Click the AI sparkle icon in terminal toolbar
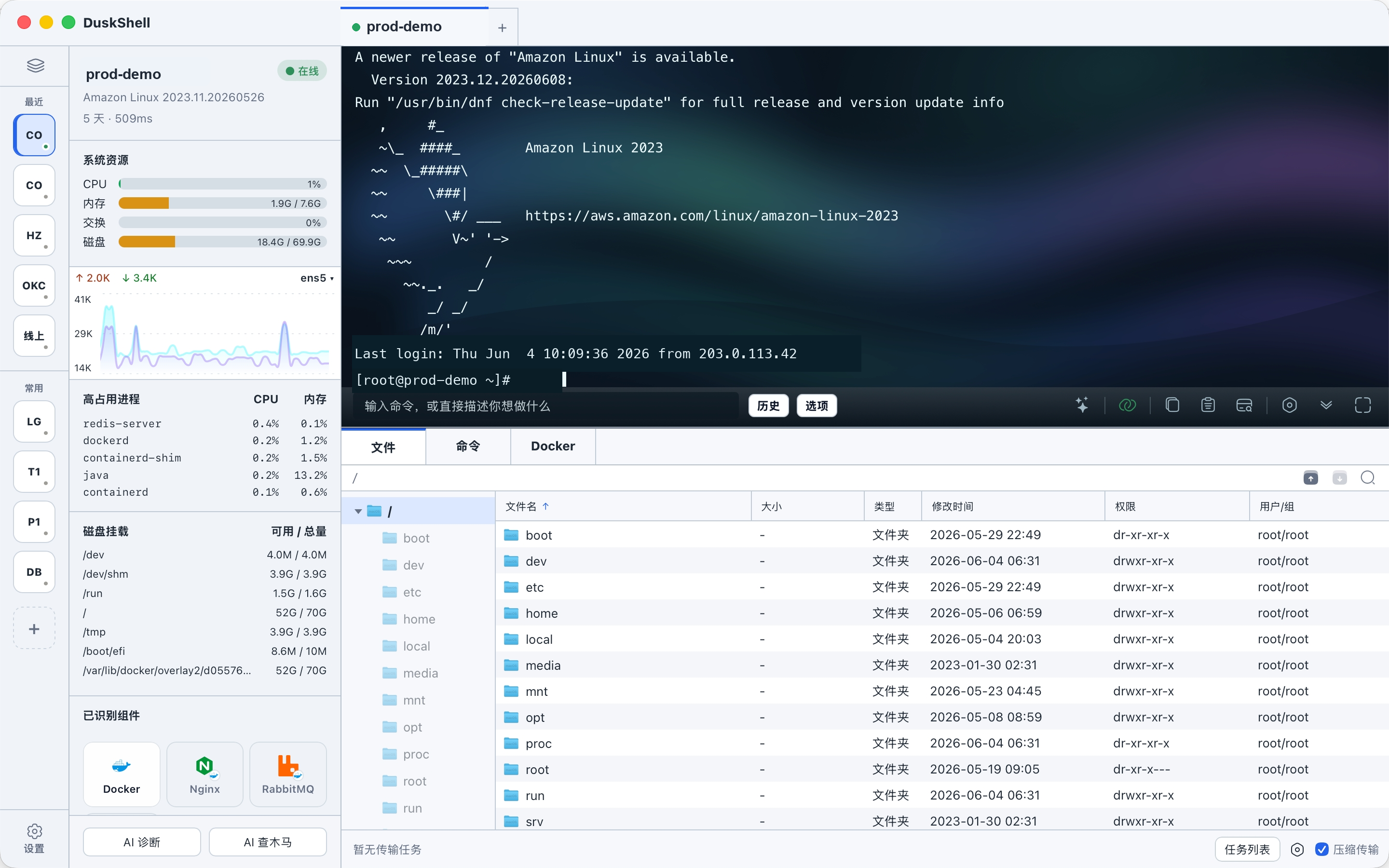The height and width of the screenshot is (868, 1389). coord(1081,405)
